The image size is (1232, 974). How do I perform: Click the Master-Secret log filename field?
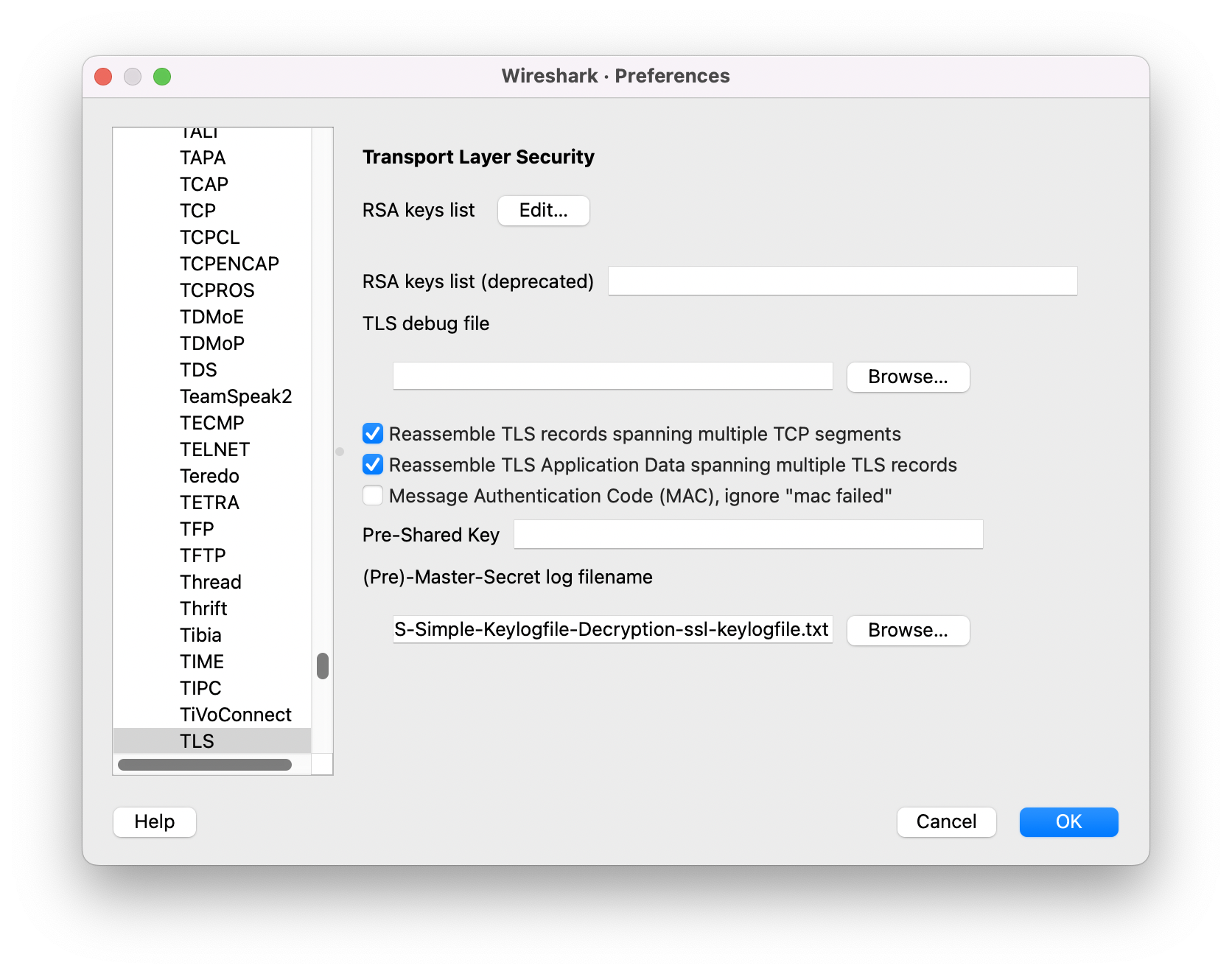click(x=612, y=629)
